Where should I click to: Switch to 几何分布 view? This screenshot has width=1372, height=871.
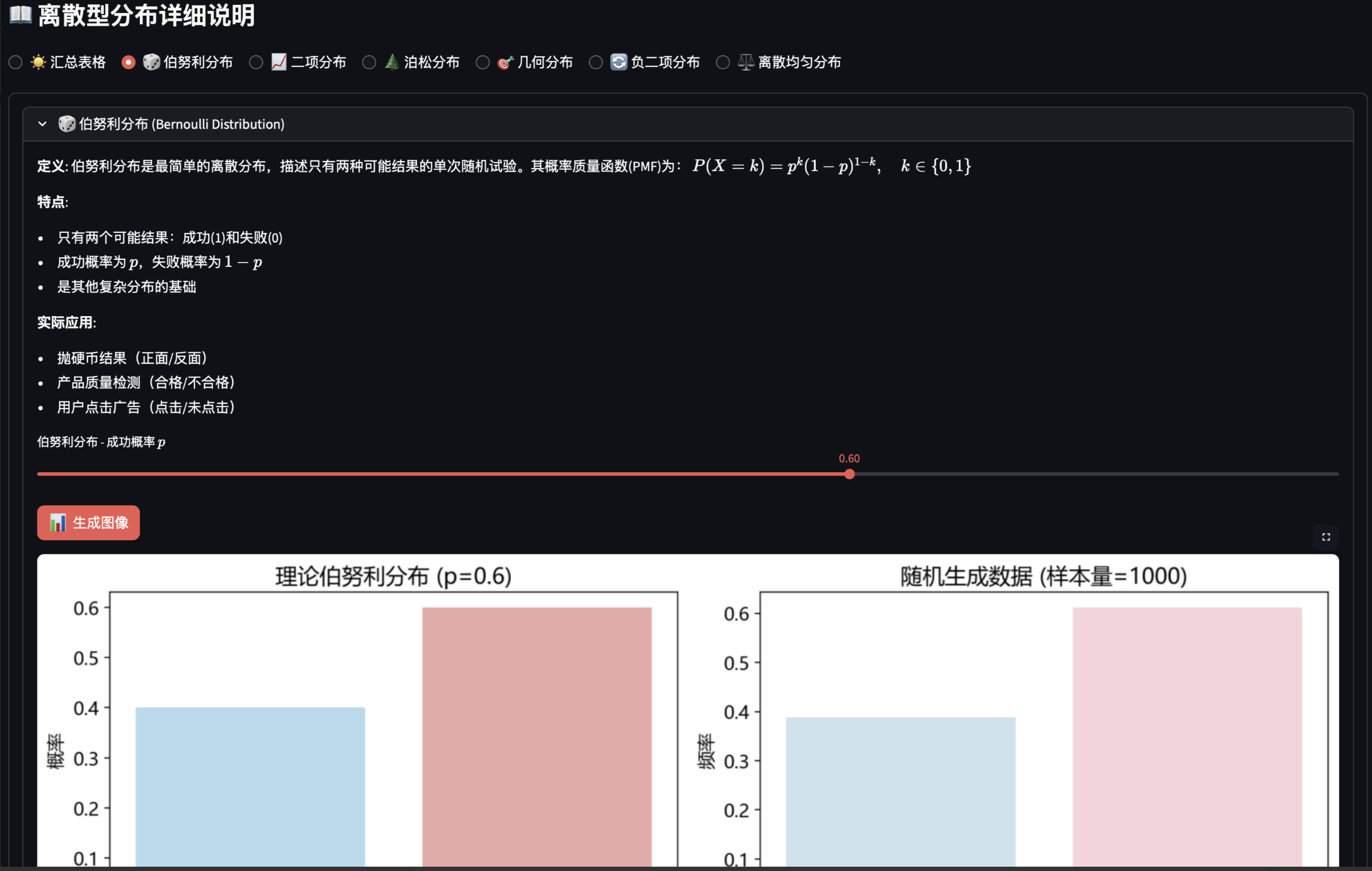[x=482, y=62]
